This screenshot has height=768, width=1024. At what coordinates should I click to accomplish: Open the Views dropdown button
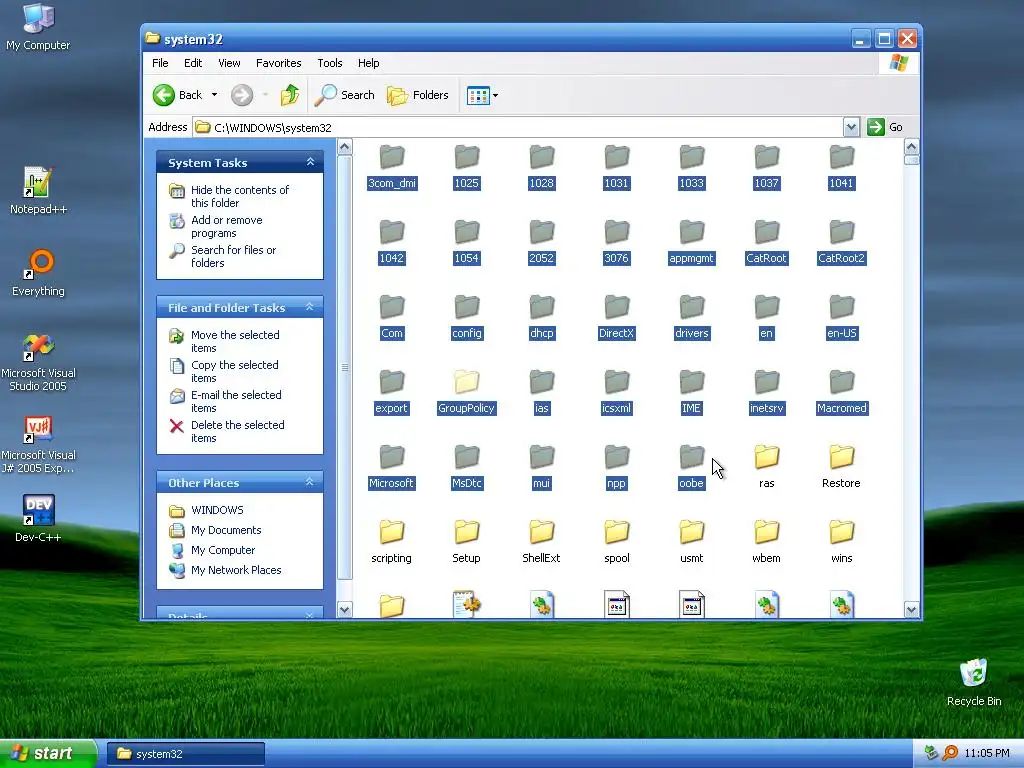click(x=483, y=95)
